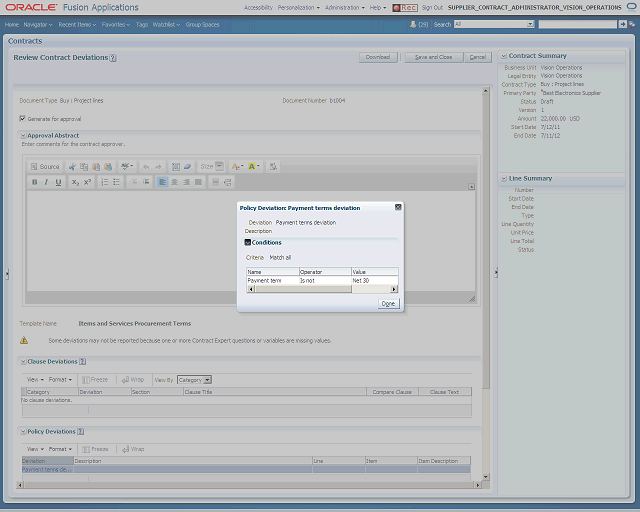Collapse the Policy Deviations section
The height and width of the screenshot is (512, 640).
point(23,432)
